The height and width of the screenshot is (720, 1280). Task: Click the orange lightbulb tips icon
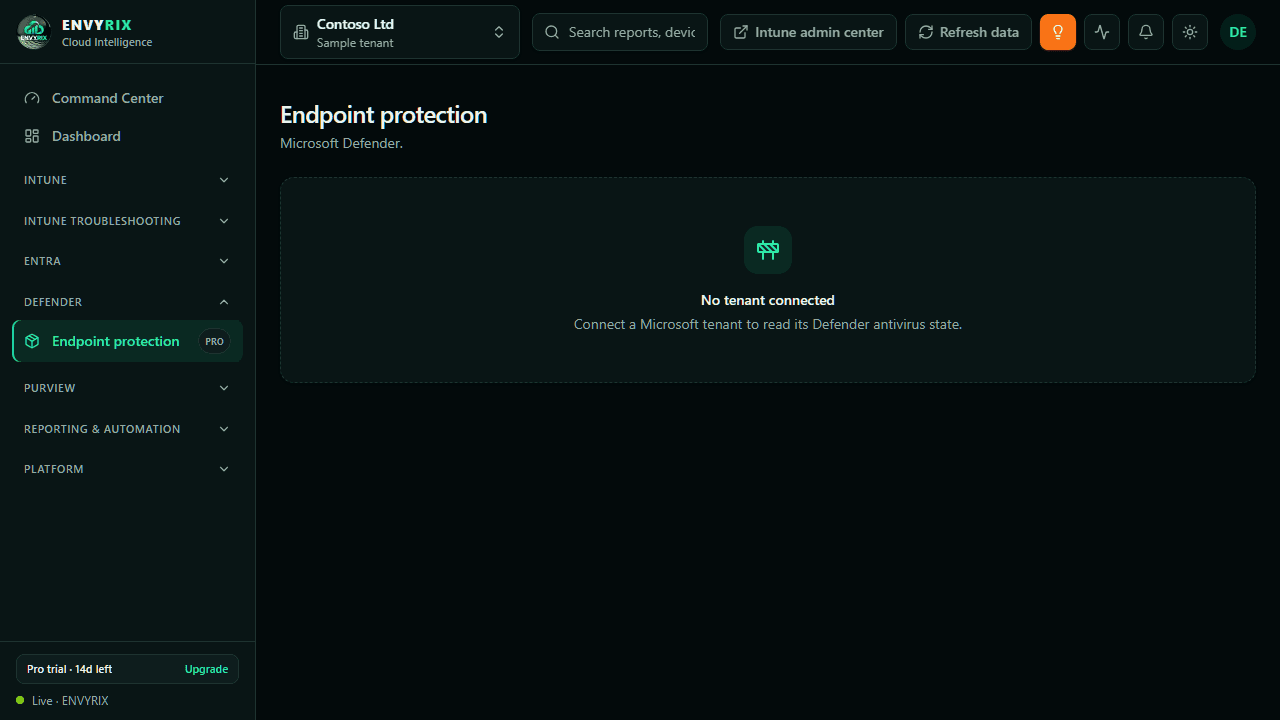1058,32
